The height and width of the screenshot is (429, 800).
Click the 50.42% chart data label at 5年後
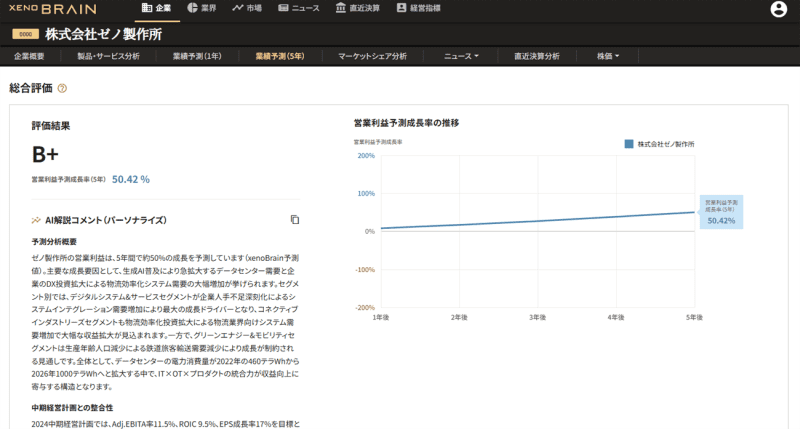[x=720, y=220]
